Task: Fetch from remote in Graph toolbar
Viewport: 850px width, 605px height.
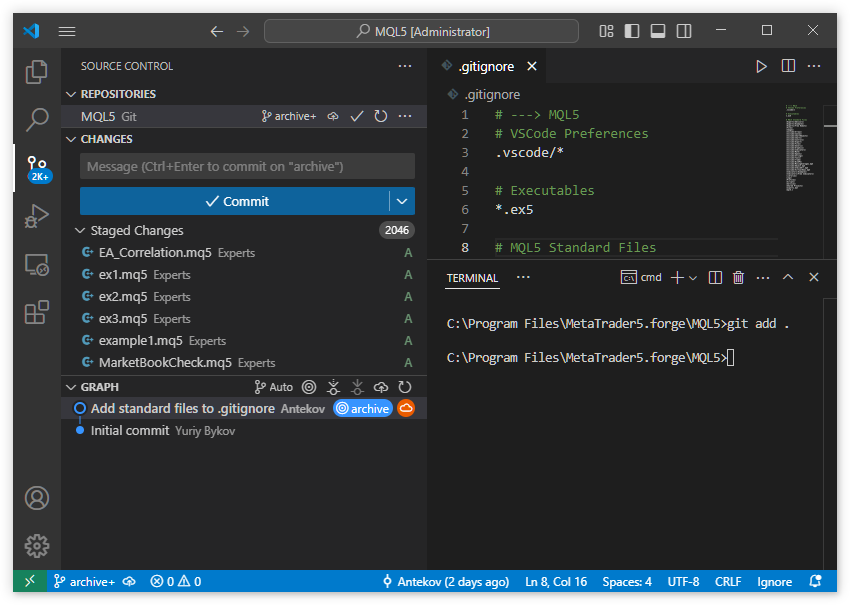Action: 333,387
